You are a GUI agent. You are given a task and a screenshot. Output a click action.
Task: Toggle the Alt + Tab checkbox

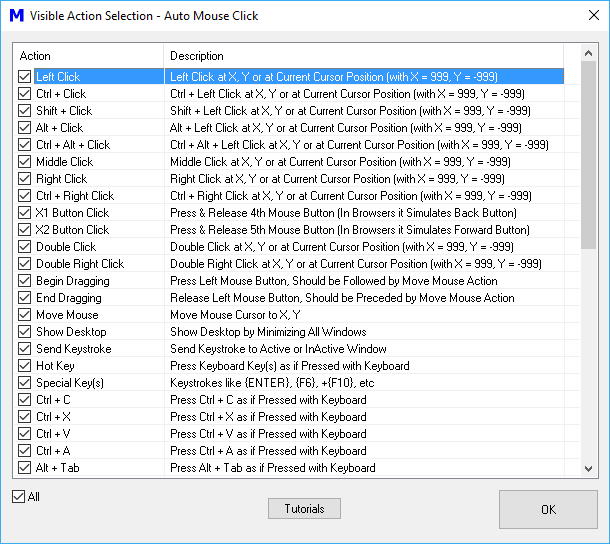coord(25,468)
